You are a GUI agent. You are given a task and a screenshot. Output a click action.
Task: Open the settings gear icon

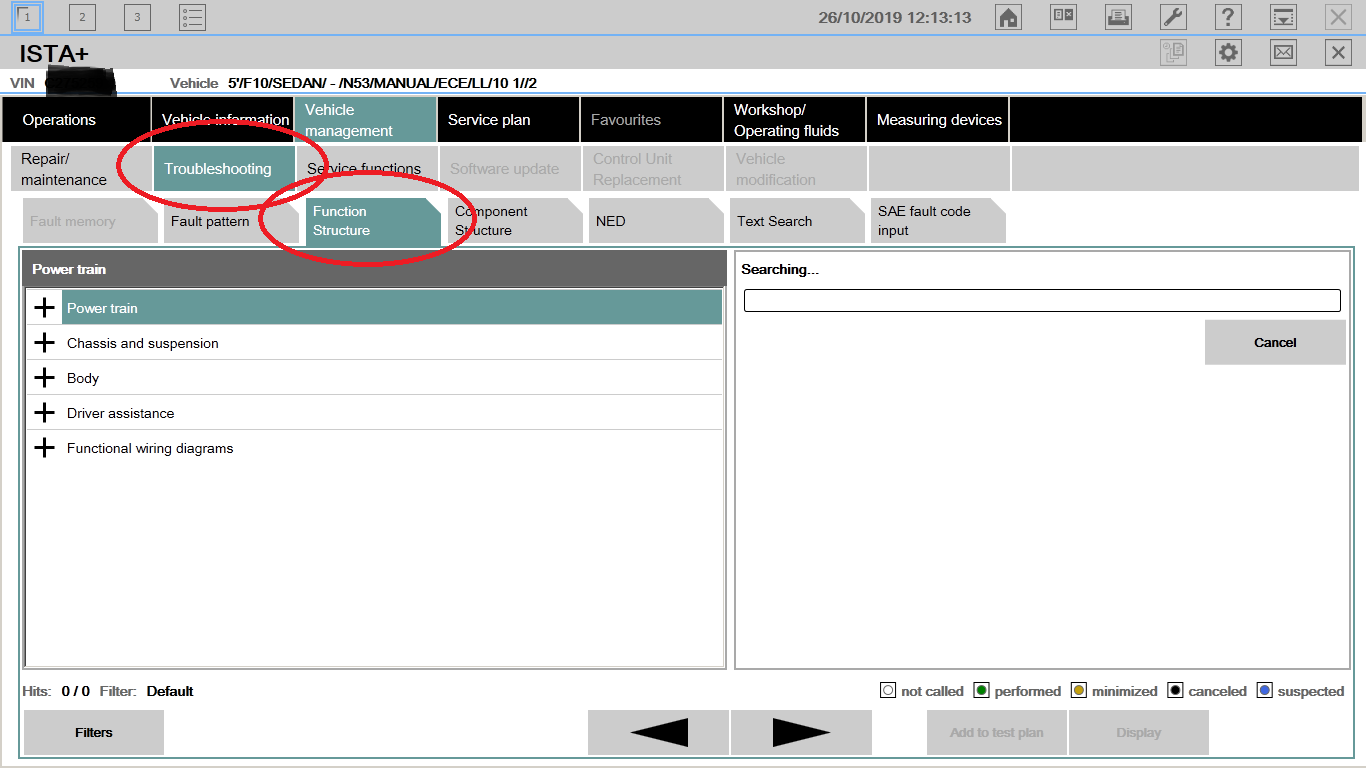[1228, 53]
